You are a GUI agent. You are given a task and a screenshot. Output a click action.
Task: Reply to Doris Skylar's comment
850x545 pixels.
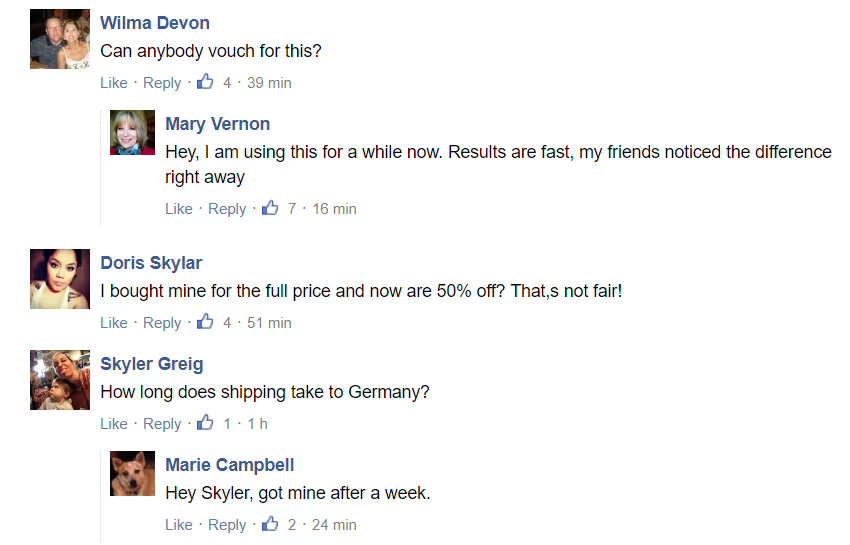coord(162,323)
